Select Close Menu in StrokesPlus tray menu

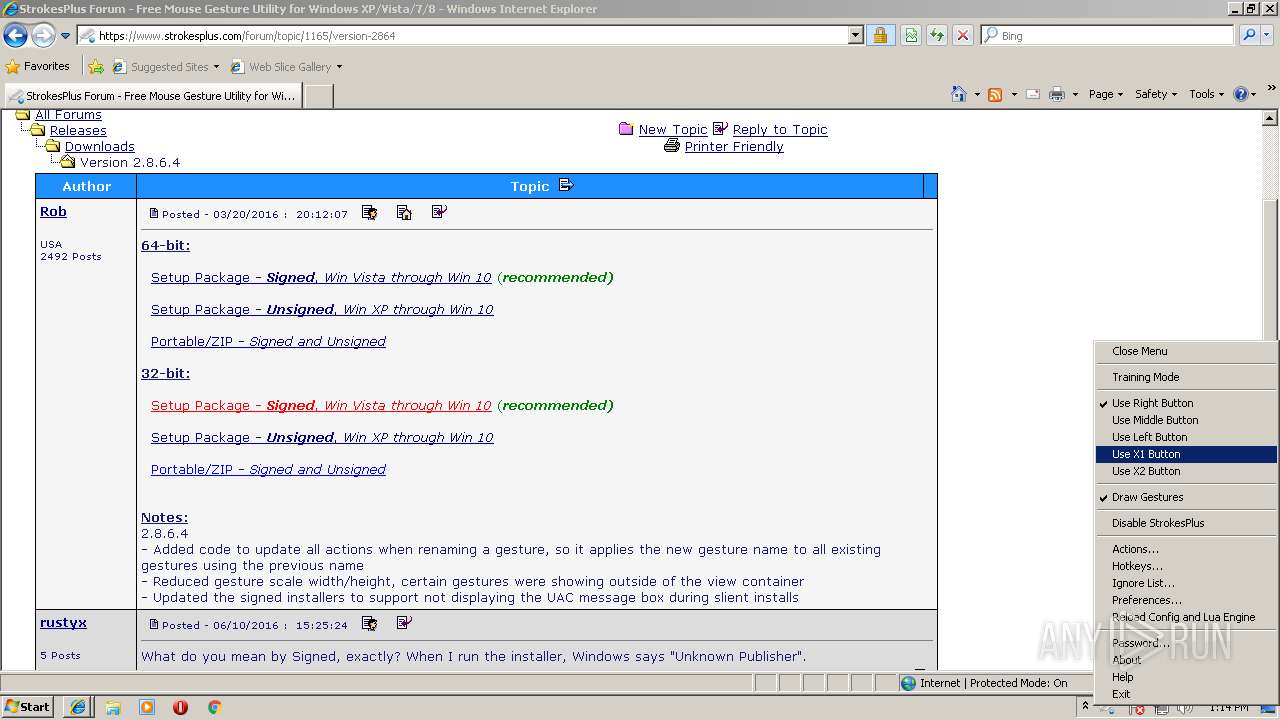[1186, 351]
